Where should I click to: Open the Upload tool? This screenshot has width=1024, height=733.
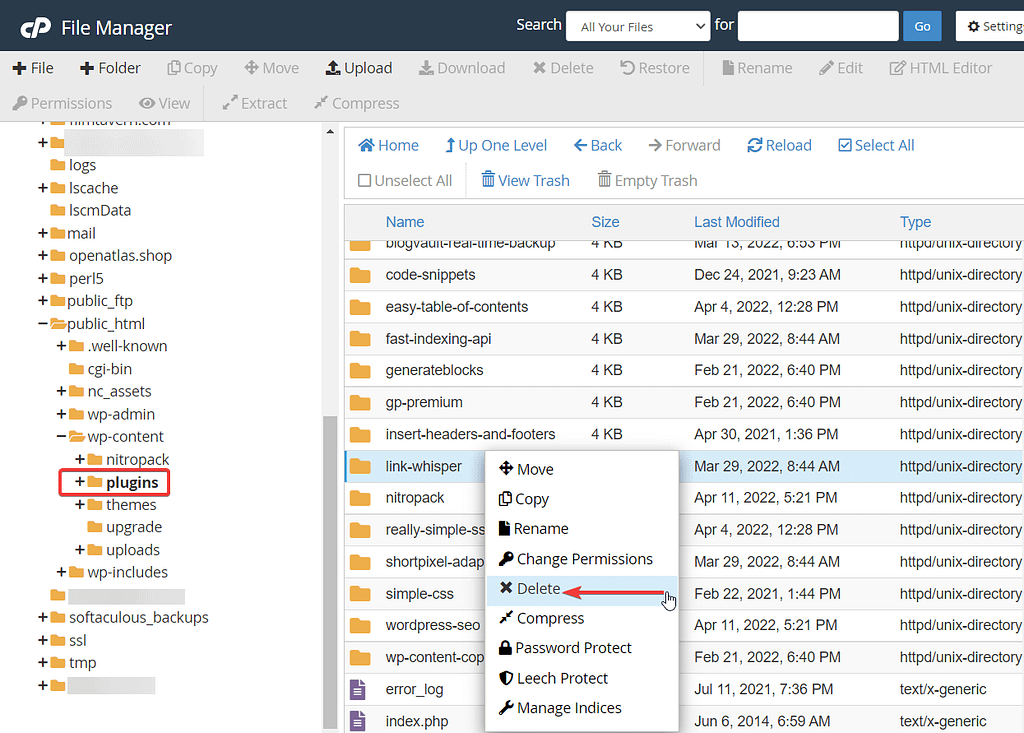pyautogui.click(x=358, y=67)
